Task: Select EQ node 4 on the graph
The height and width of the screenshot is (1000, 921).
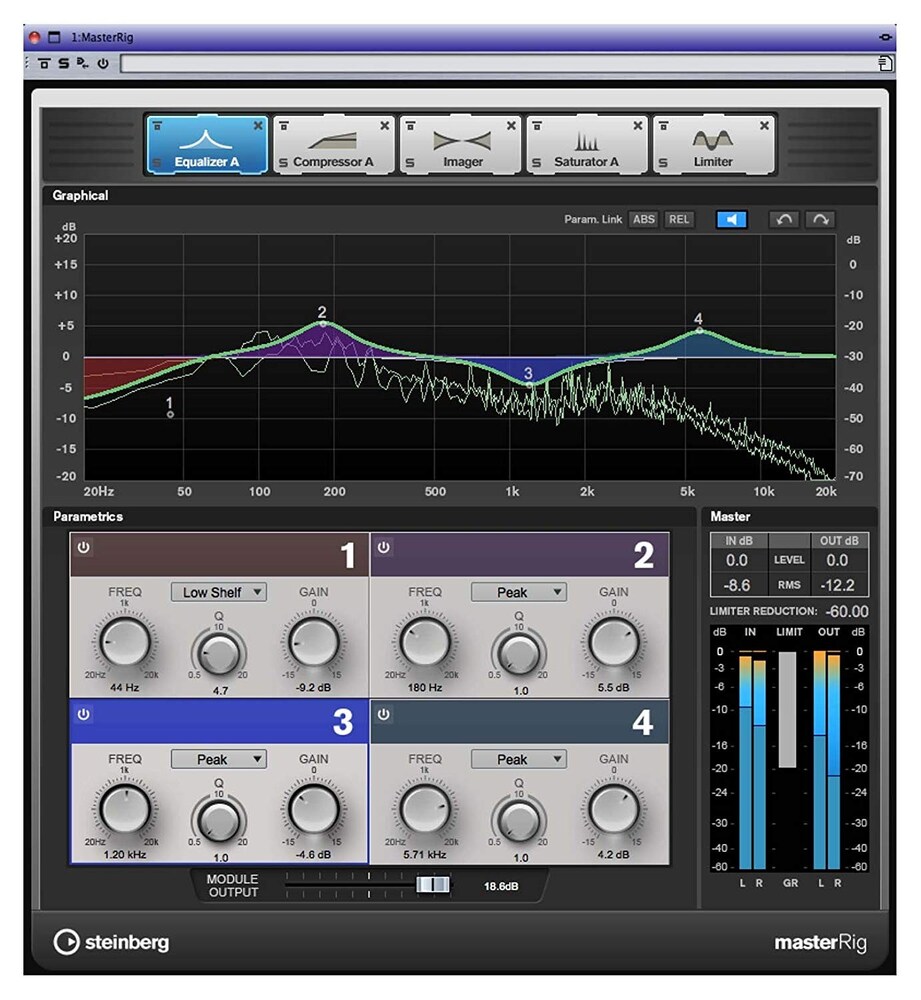Action: (x=699, y=330)
